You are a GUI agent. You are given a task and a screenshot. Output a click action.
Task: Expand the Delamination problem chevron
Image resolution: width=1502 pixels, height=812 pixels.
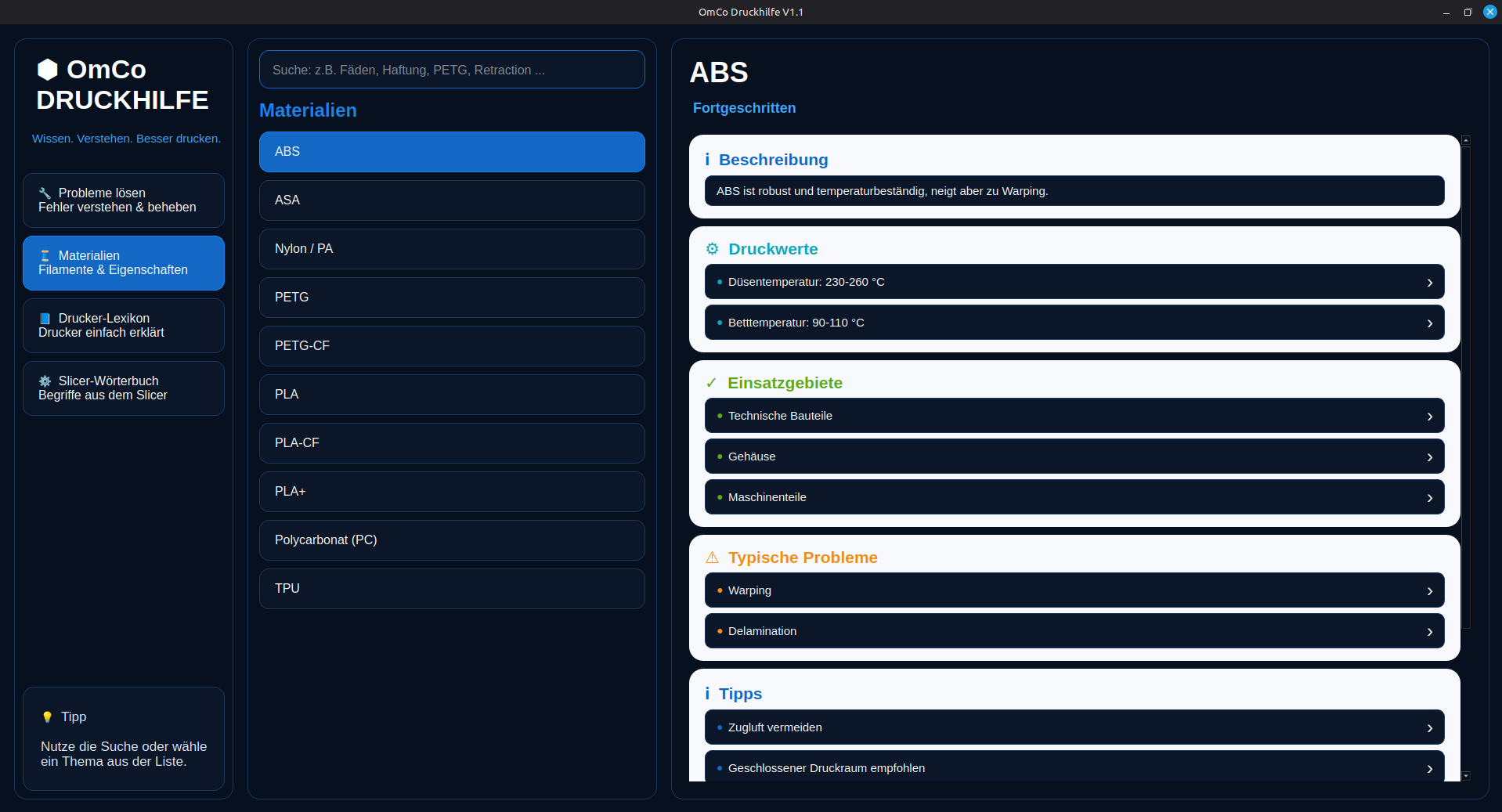pos(1430,632)
